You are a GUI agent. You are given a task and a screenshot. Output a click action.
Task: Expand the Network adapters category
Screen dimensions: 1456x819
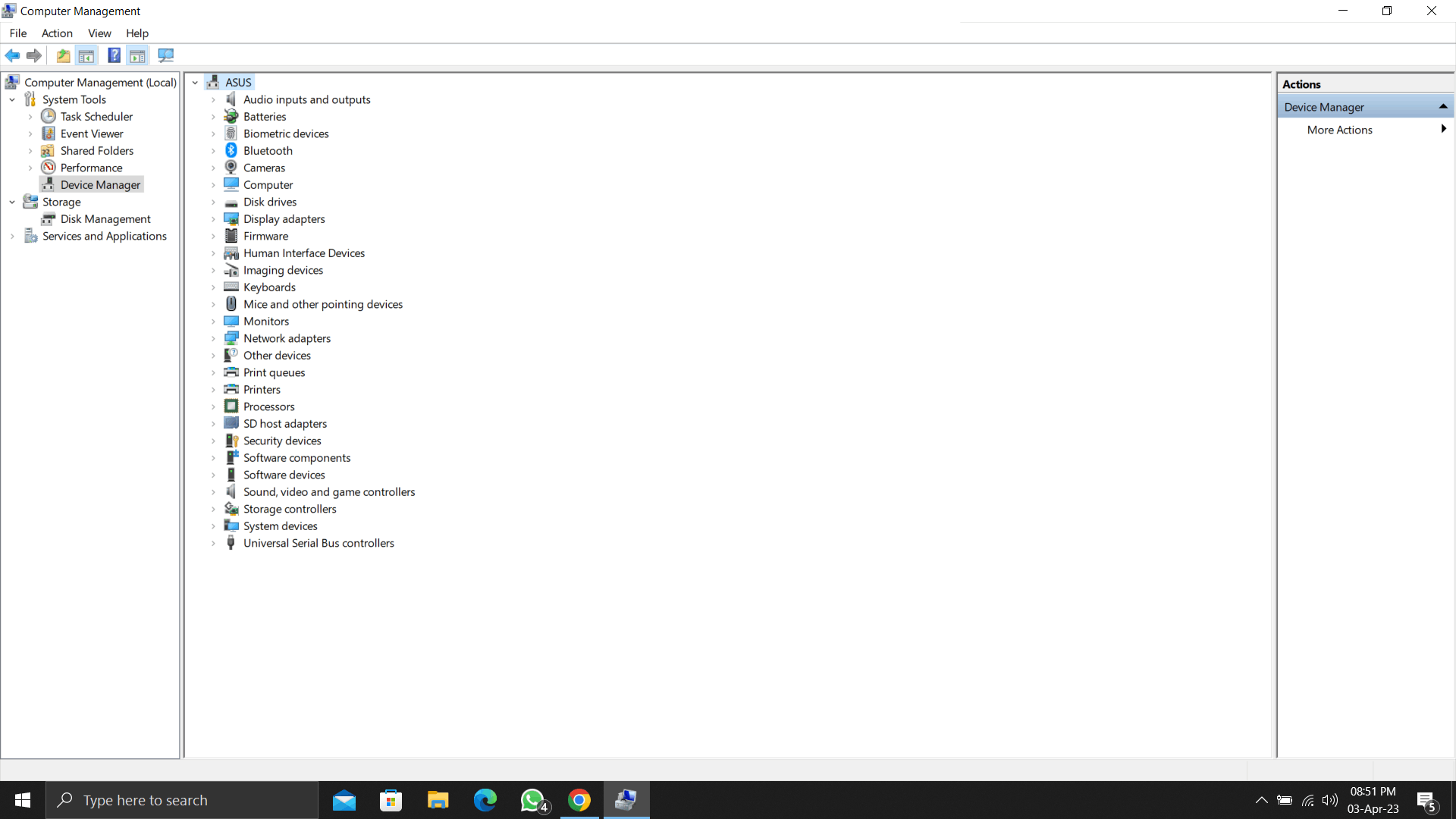[x=213, y=339]
